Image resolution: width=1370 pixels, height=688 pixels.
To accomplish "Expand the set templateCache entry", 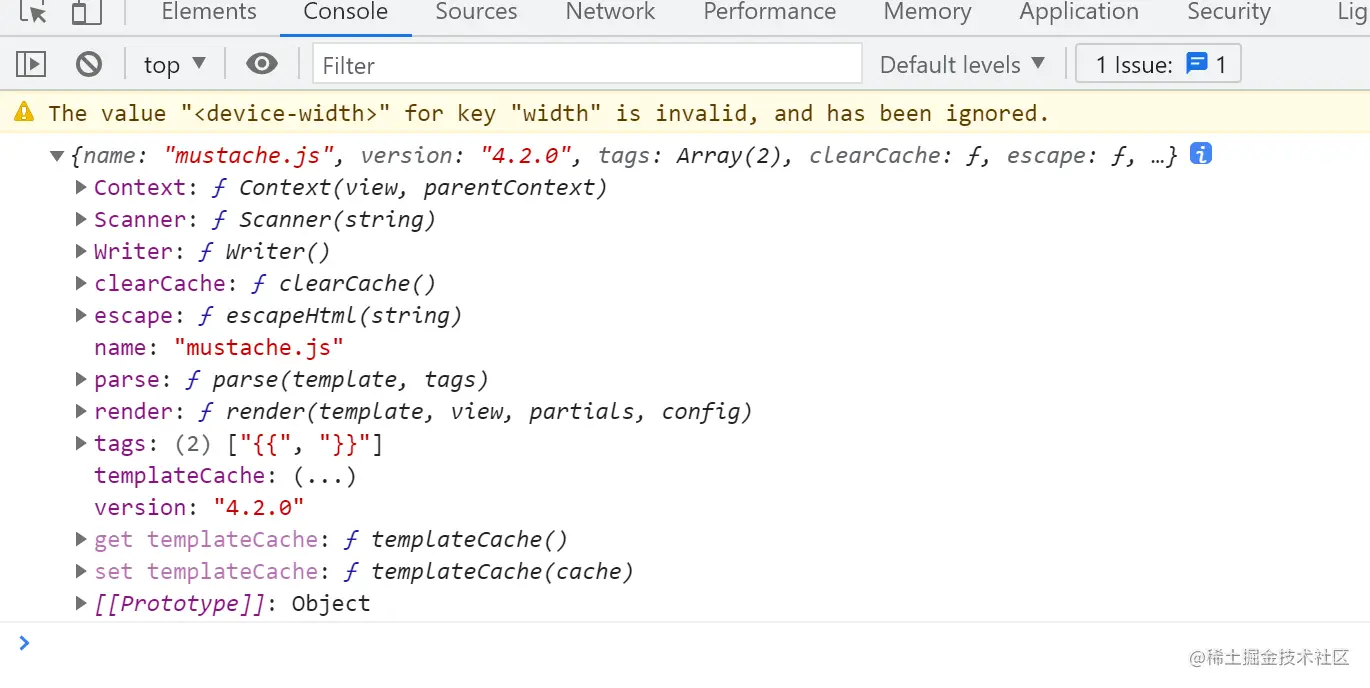I will pyautogui.click(x=82, y=571).
